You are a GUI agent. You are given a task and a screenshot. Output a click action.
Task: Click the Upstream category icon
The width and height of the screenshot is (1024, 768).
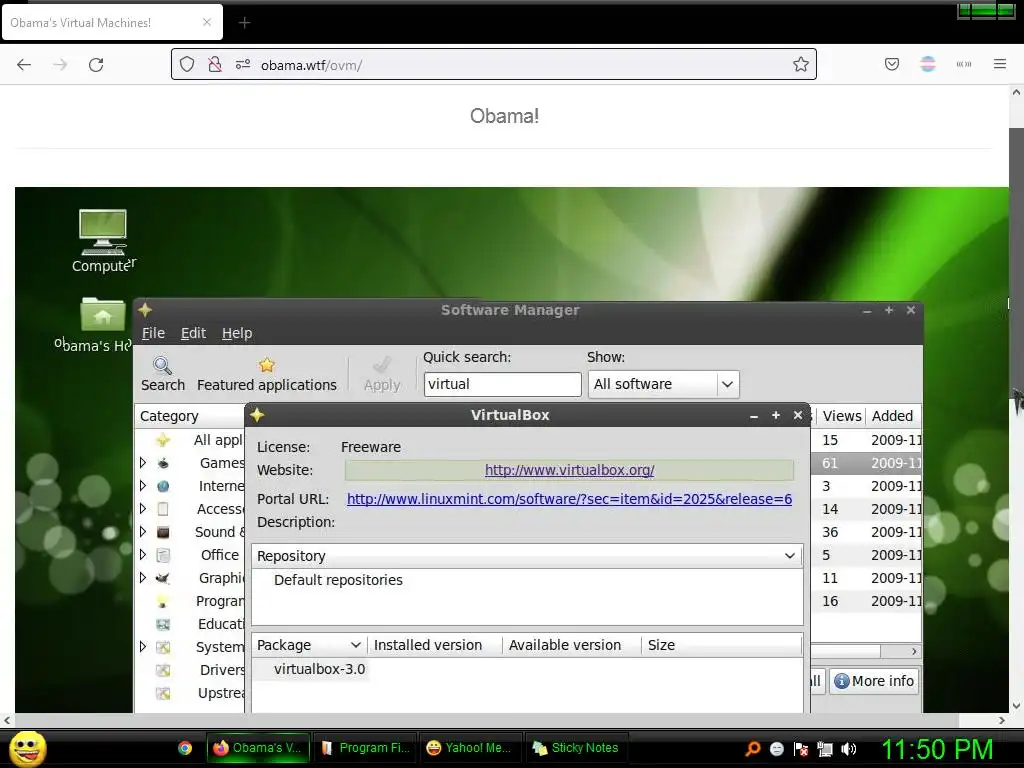click(x=163, y=693)
